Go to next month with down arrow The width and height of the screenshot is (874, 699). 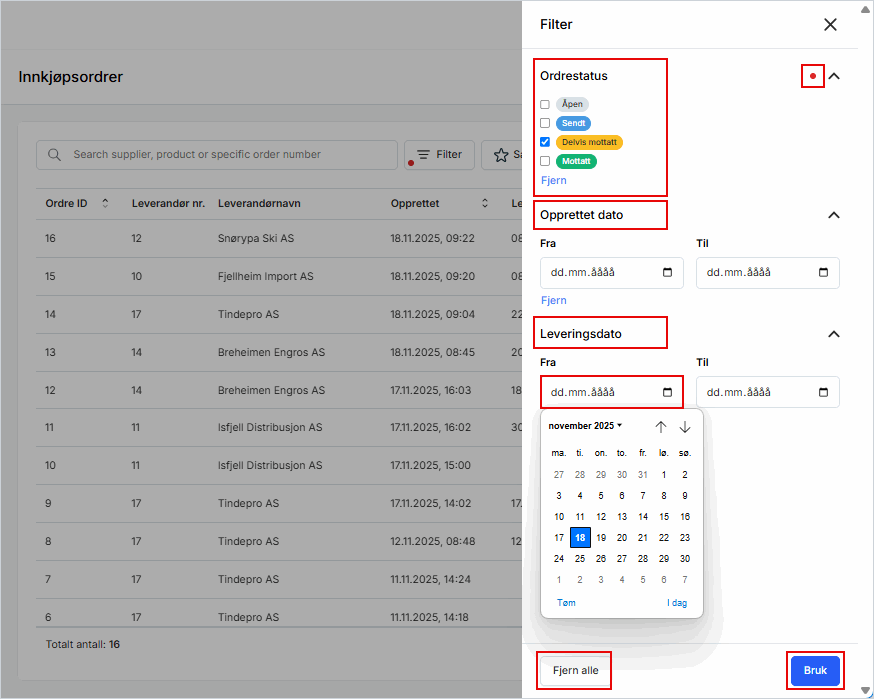(x=685, y=427)
